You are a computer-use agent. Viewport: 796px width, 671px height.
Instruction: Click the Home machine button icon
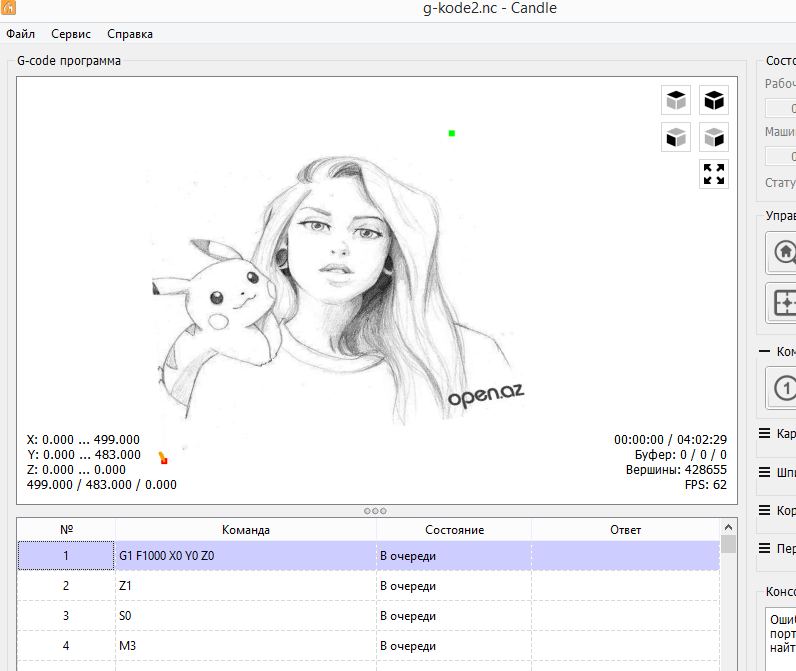[x=783, y=253]
